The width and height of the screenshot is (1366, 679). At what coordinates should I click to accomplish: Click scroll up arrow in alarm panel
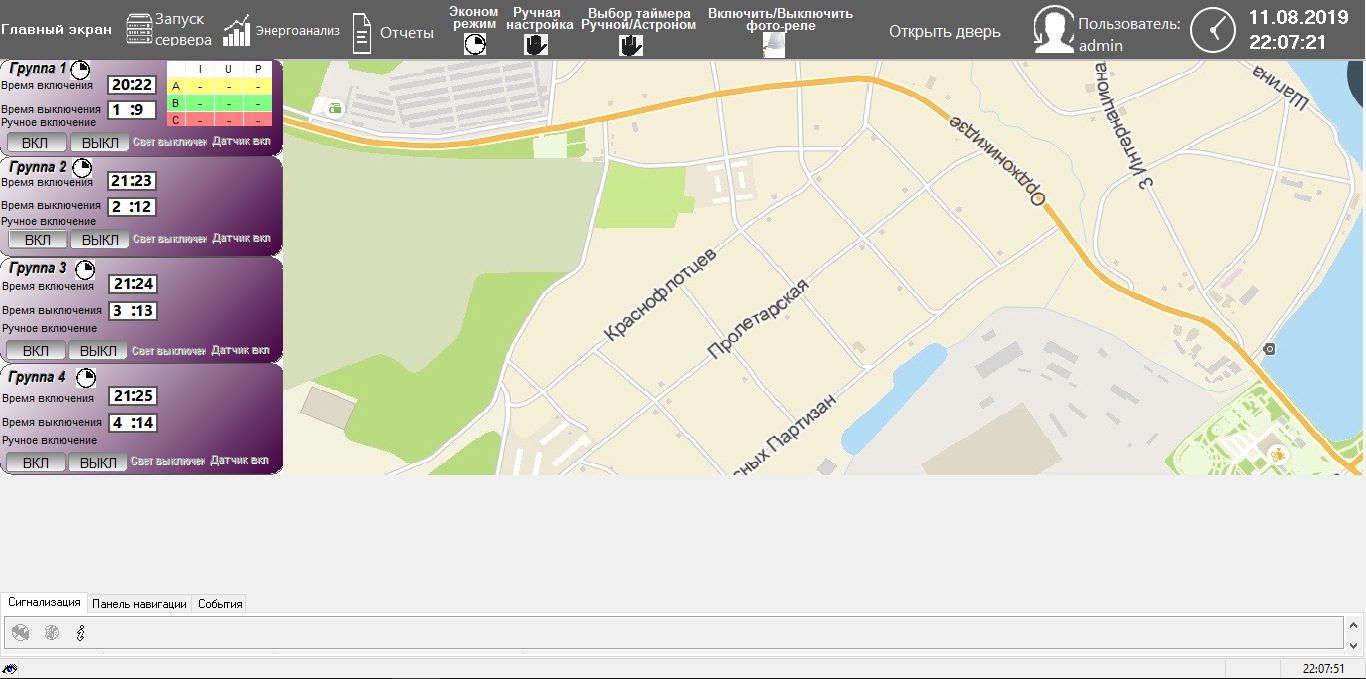pyautogui.click(x=1353, y=624)
